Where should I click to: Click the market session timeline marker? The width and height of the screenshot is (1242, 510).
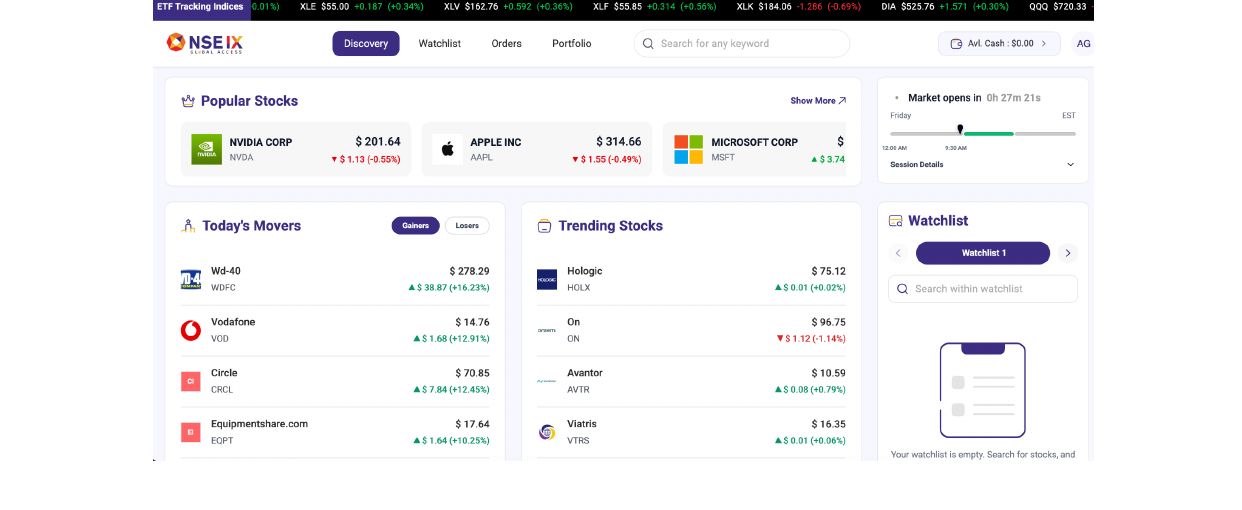click(x=960, y=129)
